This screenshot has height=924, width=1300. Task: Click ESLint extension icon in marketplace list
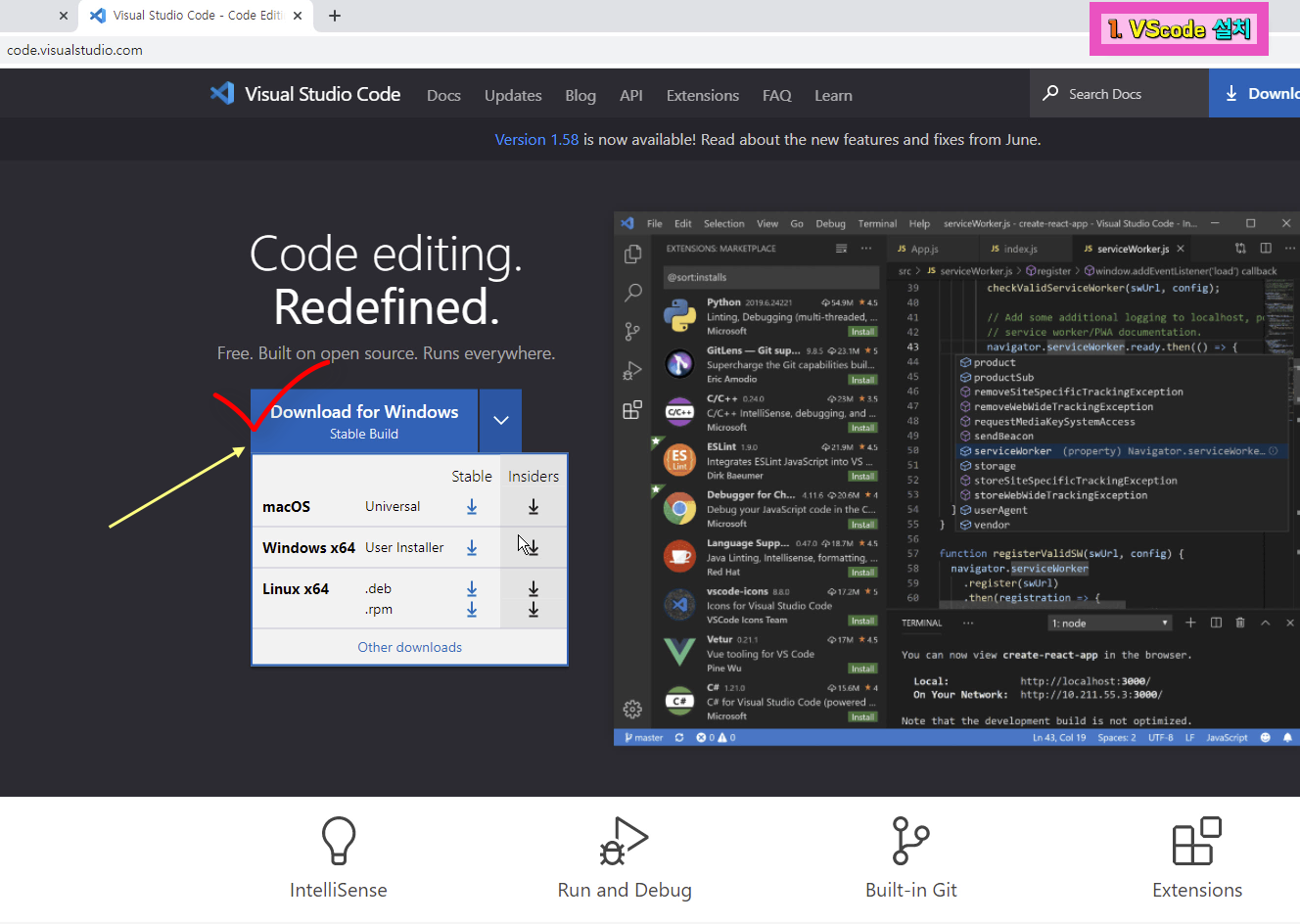click(x=679, y=460)
